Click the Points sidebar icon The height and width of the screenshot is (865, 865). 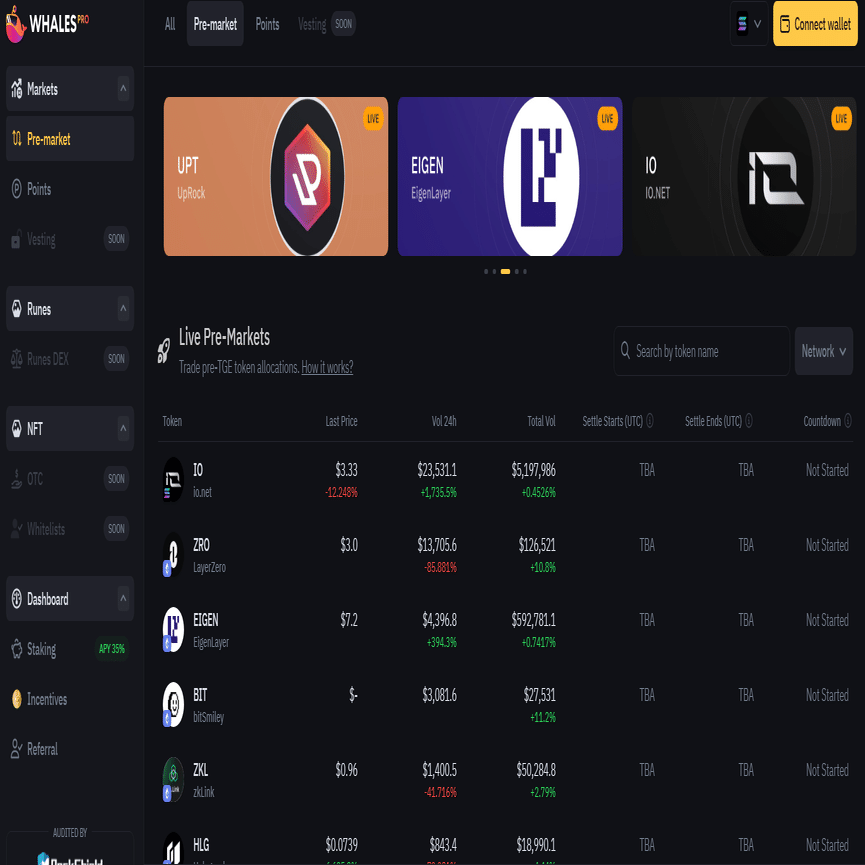tap(17, 189)
